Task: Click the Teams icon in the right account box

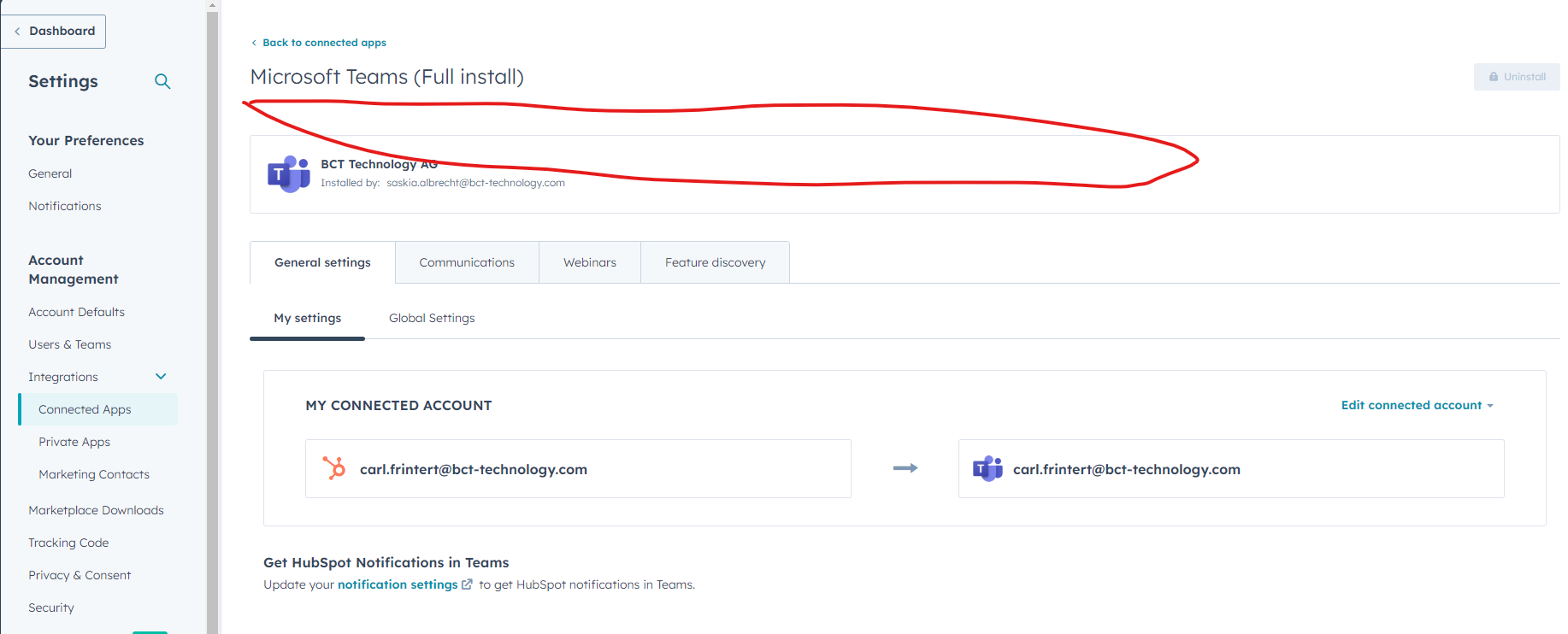Action: click(x=987, y=468)
